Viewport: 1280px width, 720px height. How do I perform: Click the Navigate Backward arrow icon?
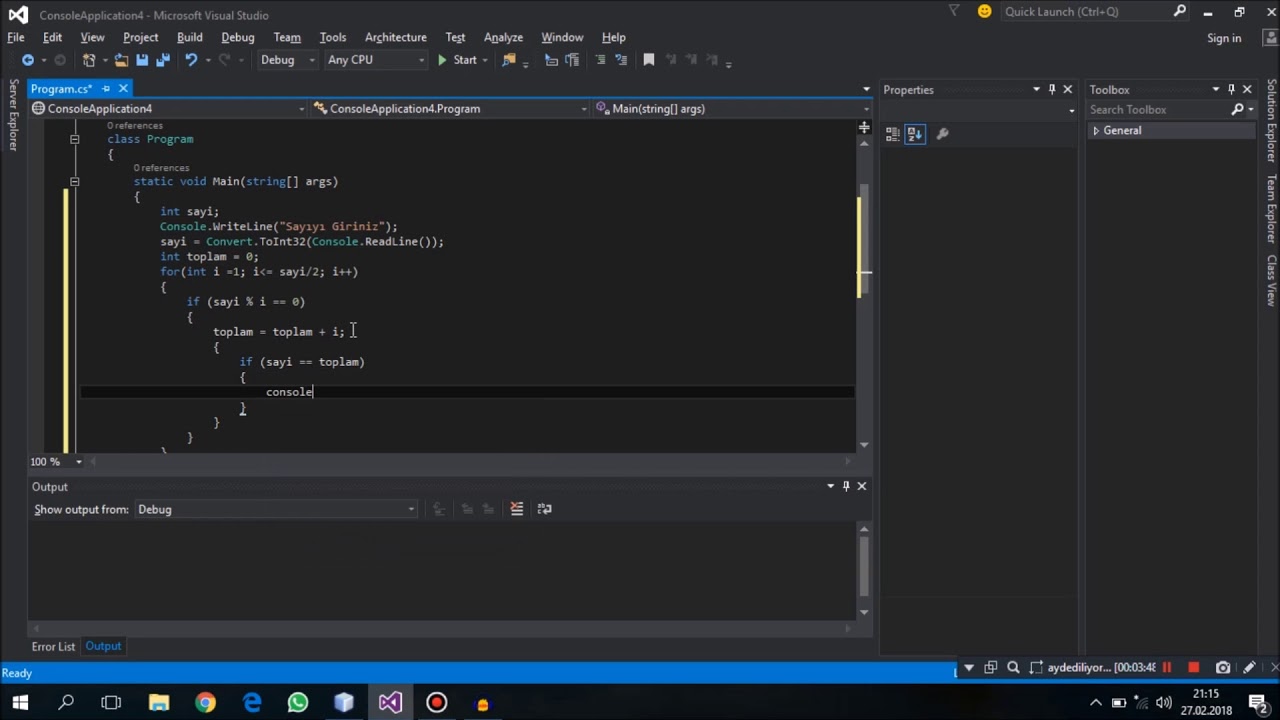27,60
